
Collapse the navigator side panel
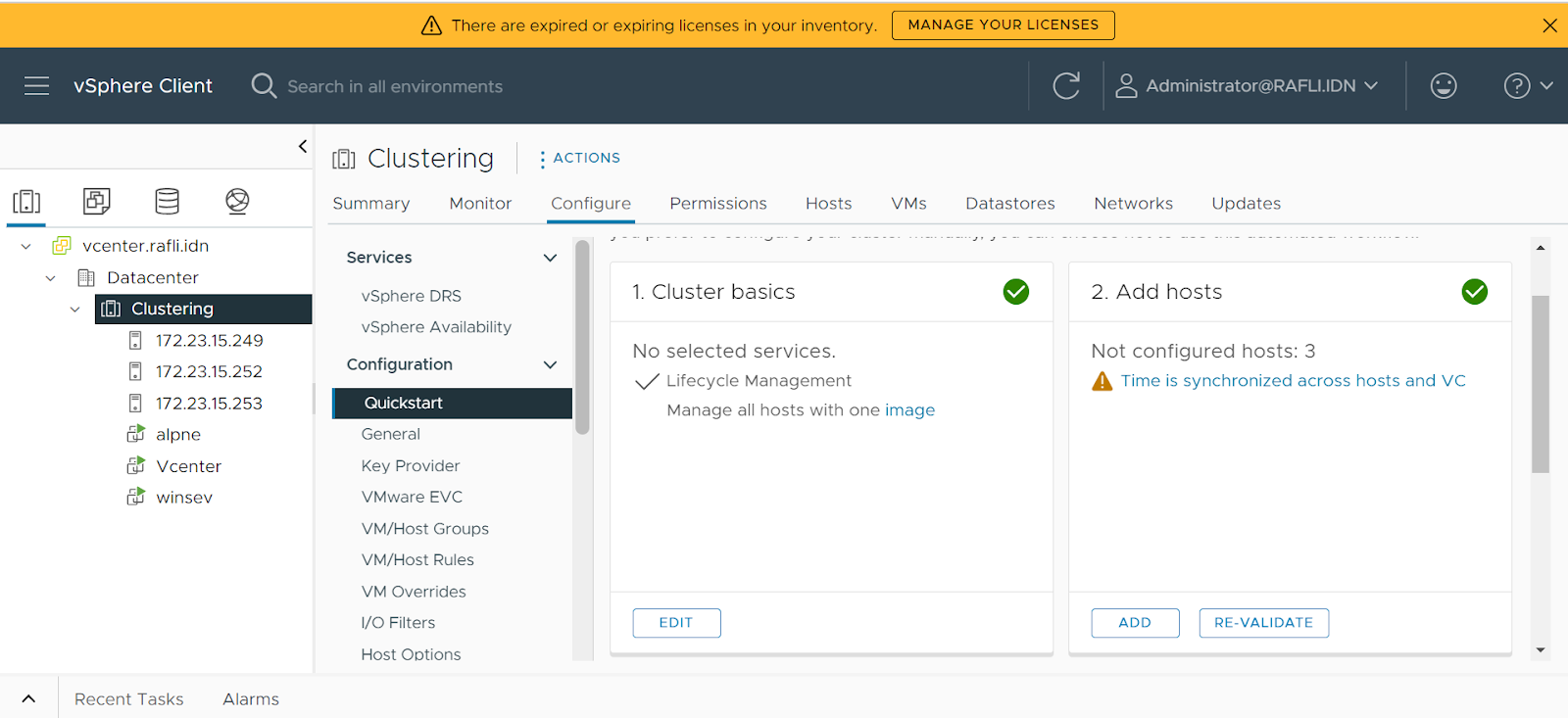tap(302, 146)
